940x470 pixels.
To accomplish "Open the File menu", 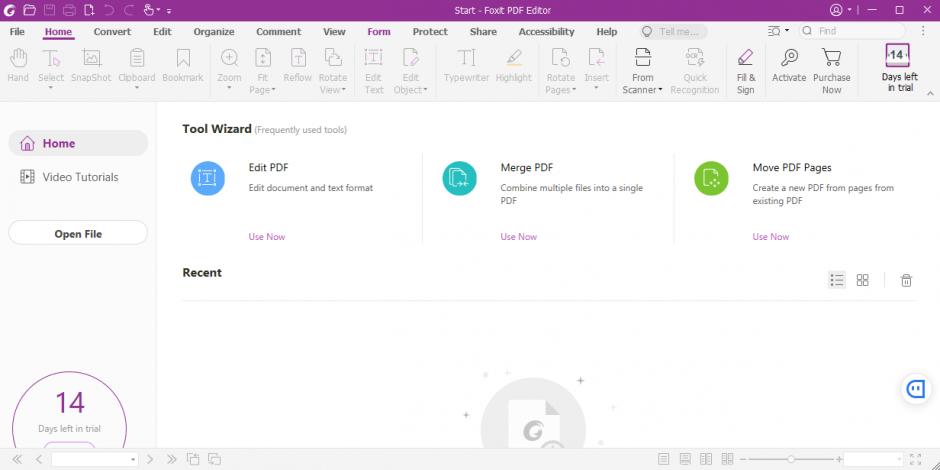I will (x=17, y=32).
